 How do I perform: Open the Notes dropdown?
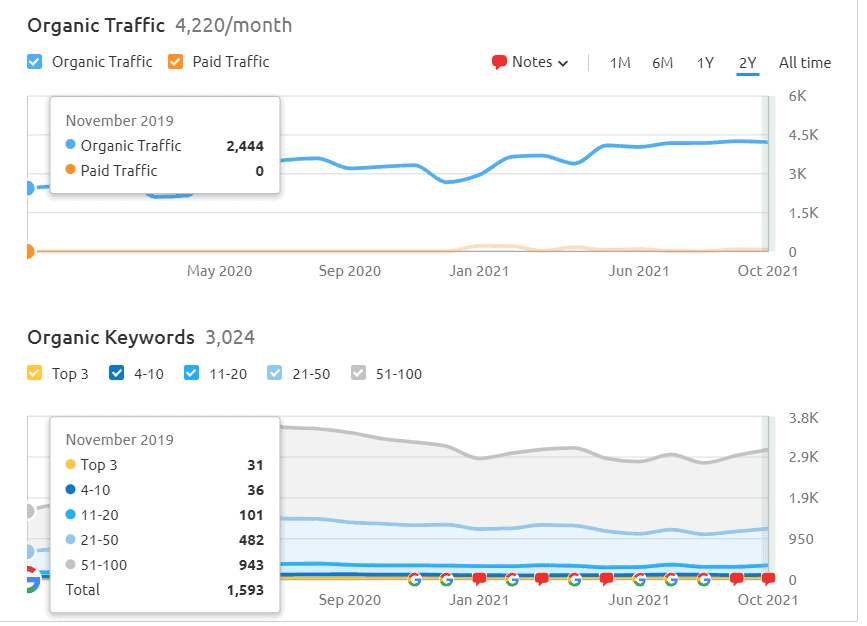(530, 62)
